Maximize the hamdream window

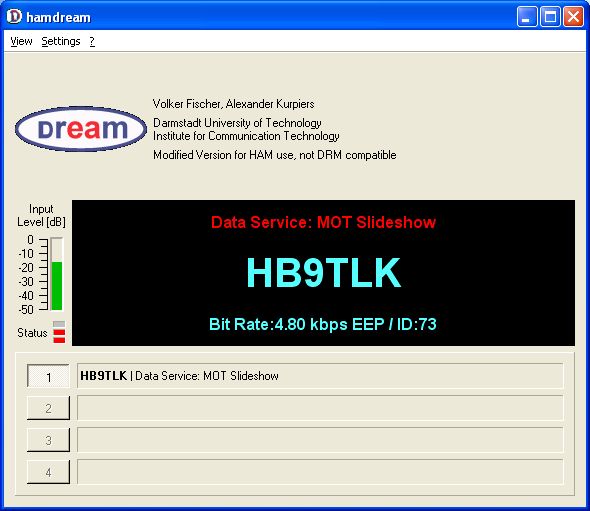(550, 17)
